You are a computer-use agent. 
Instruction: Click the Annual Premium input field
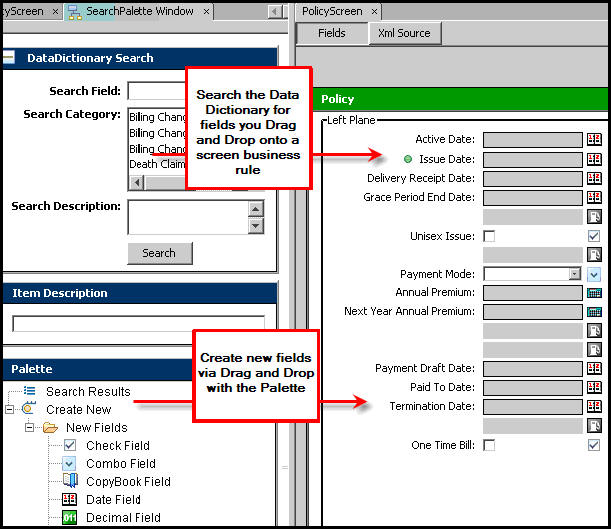533,293
